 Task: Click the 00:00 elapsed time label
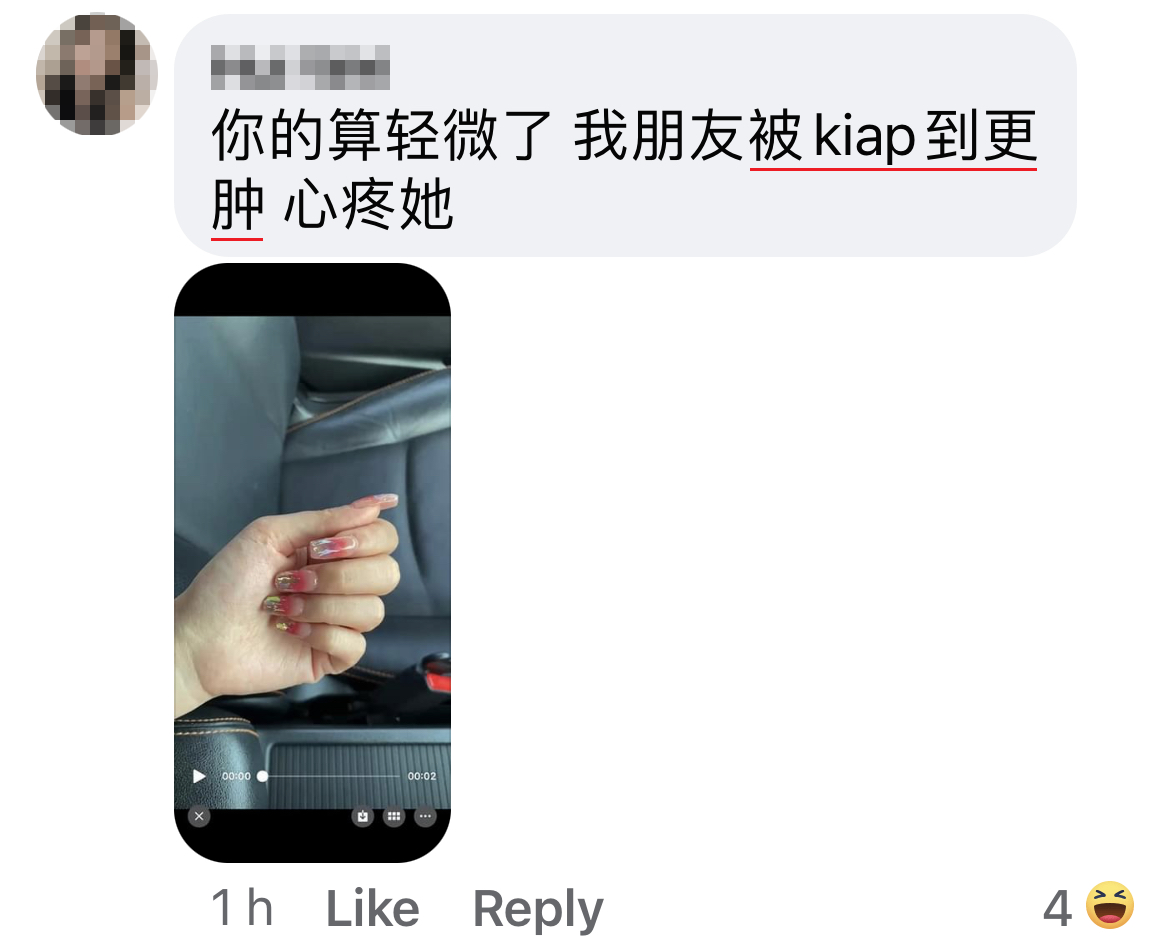[236, 776]
